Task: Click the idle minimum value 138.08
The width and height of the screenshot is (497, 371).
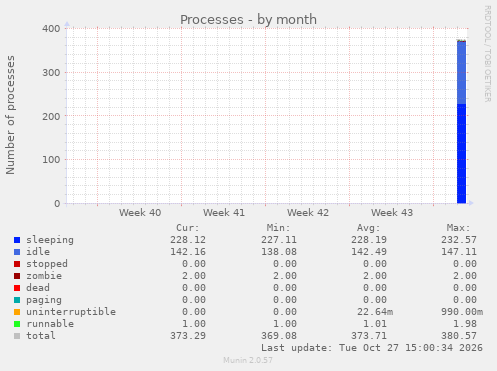Action: click(x=279, y=252)
